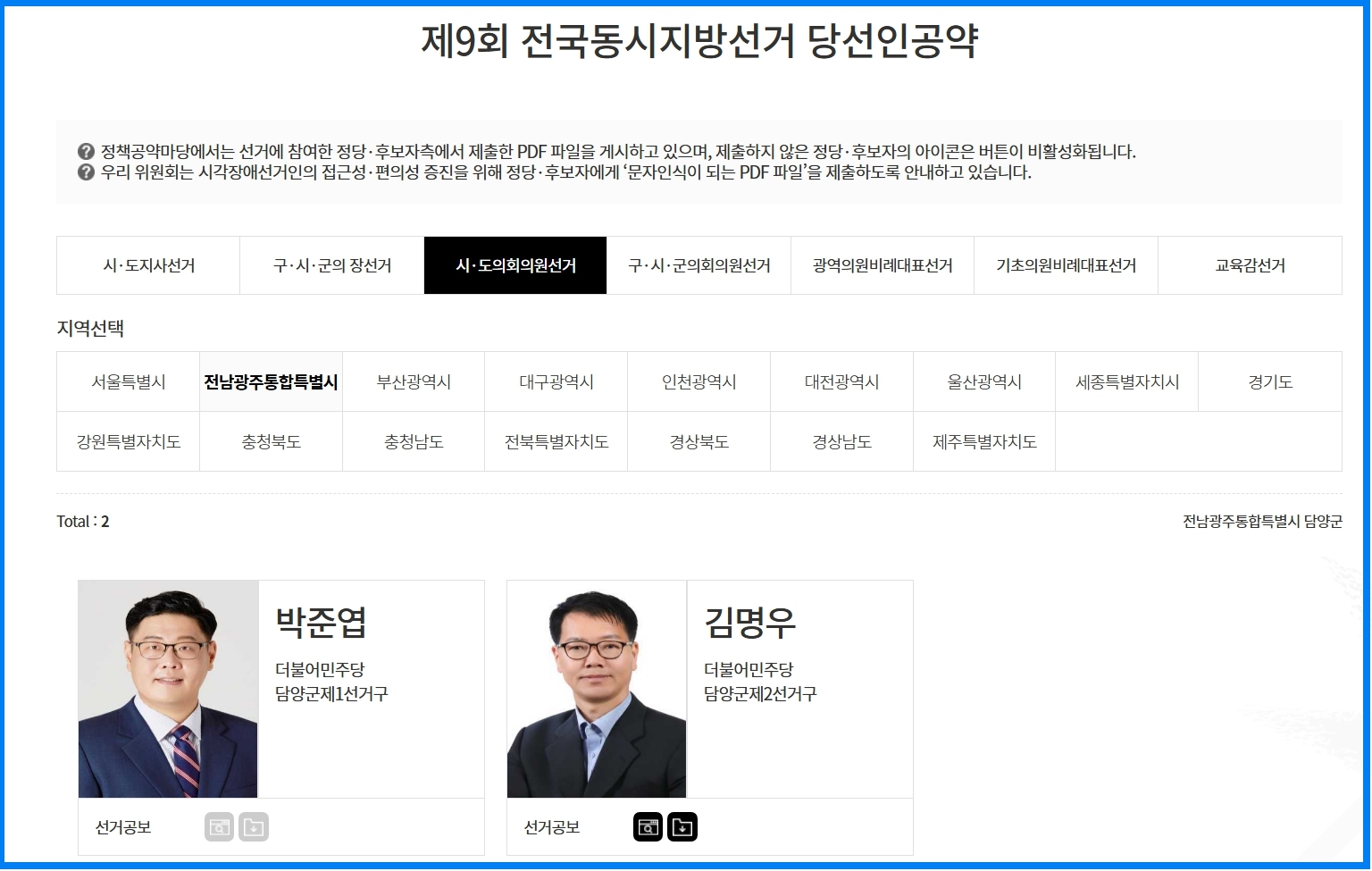Click the second question mark info icon

(x=86, y=172)
